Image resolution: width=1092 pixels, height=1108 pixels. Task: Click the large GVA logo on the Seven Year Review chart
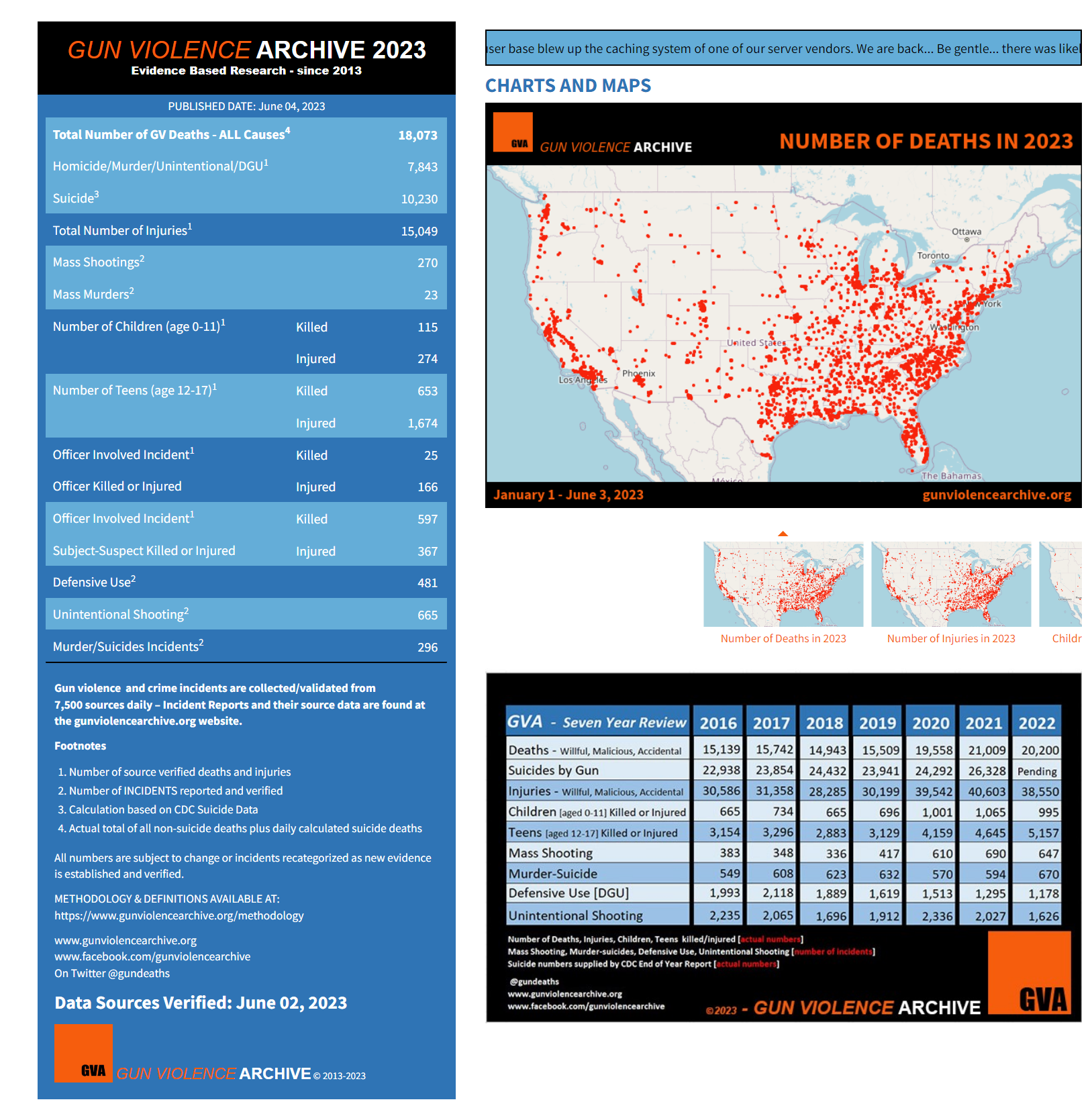(x=1030, y=973)
